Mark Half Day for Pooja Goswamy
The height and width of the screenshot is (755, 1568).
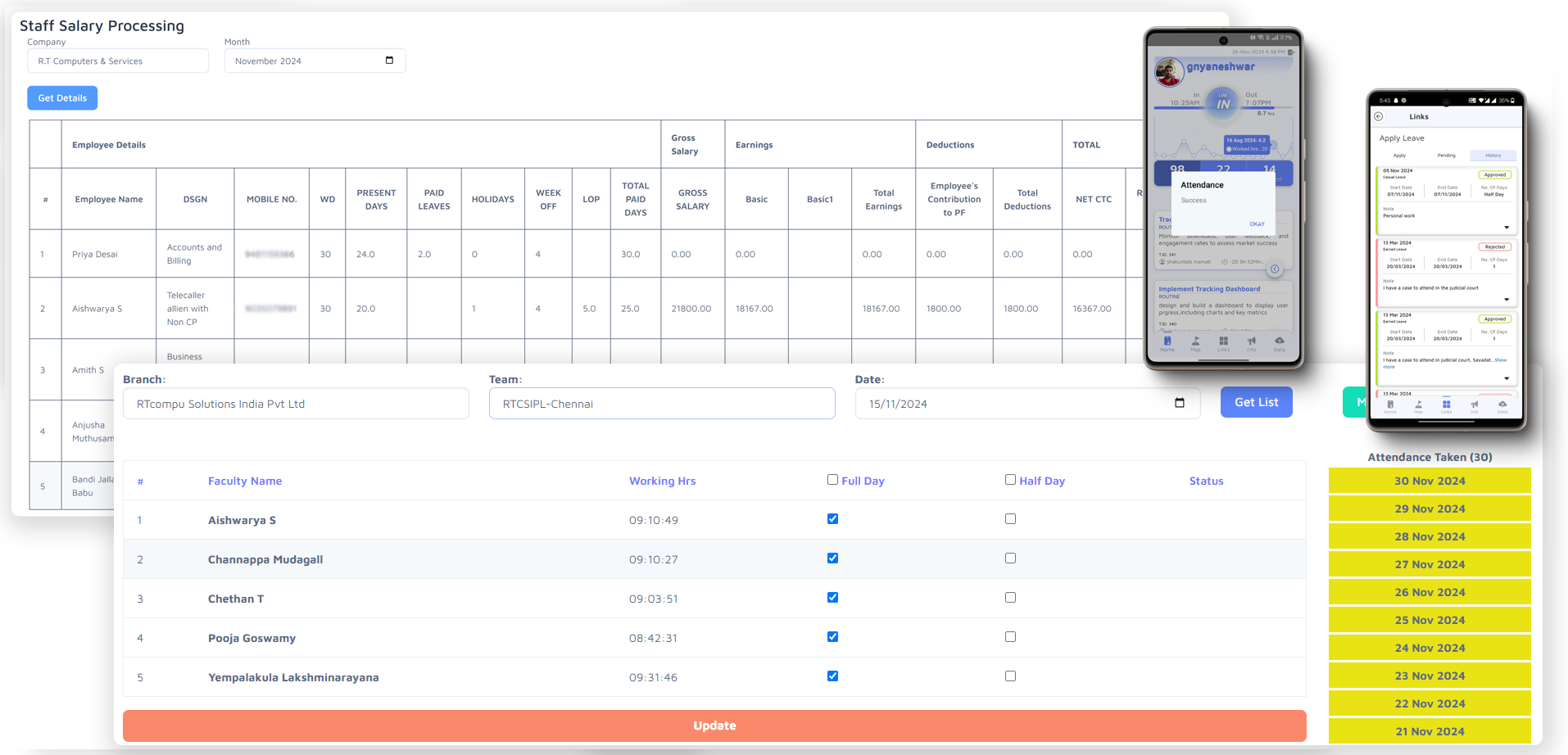click(1010, 636)
